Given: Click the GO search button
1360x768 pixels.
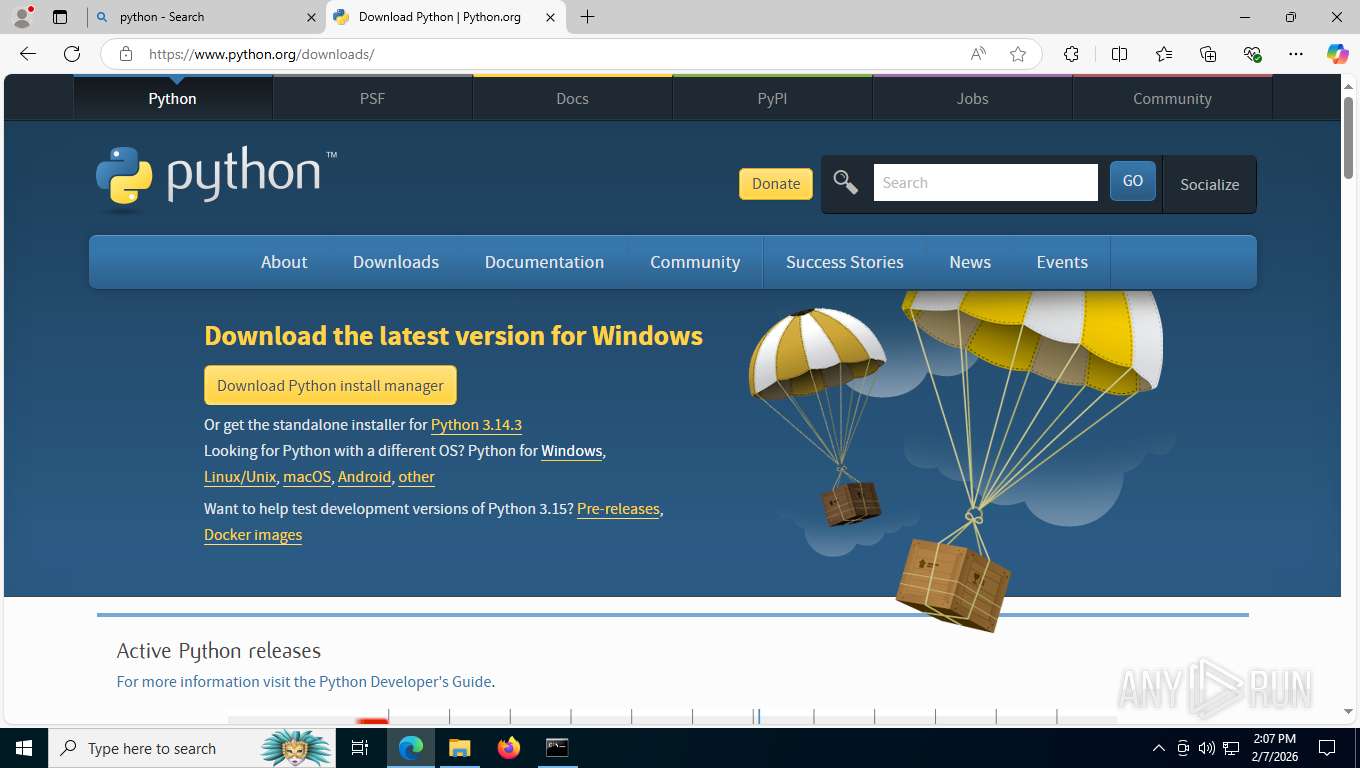Looking at the screenshot, I should pyautogui.click(x=1133, y=181).
